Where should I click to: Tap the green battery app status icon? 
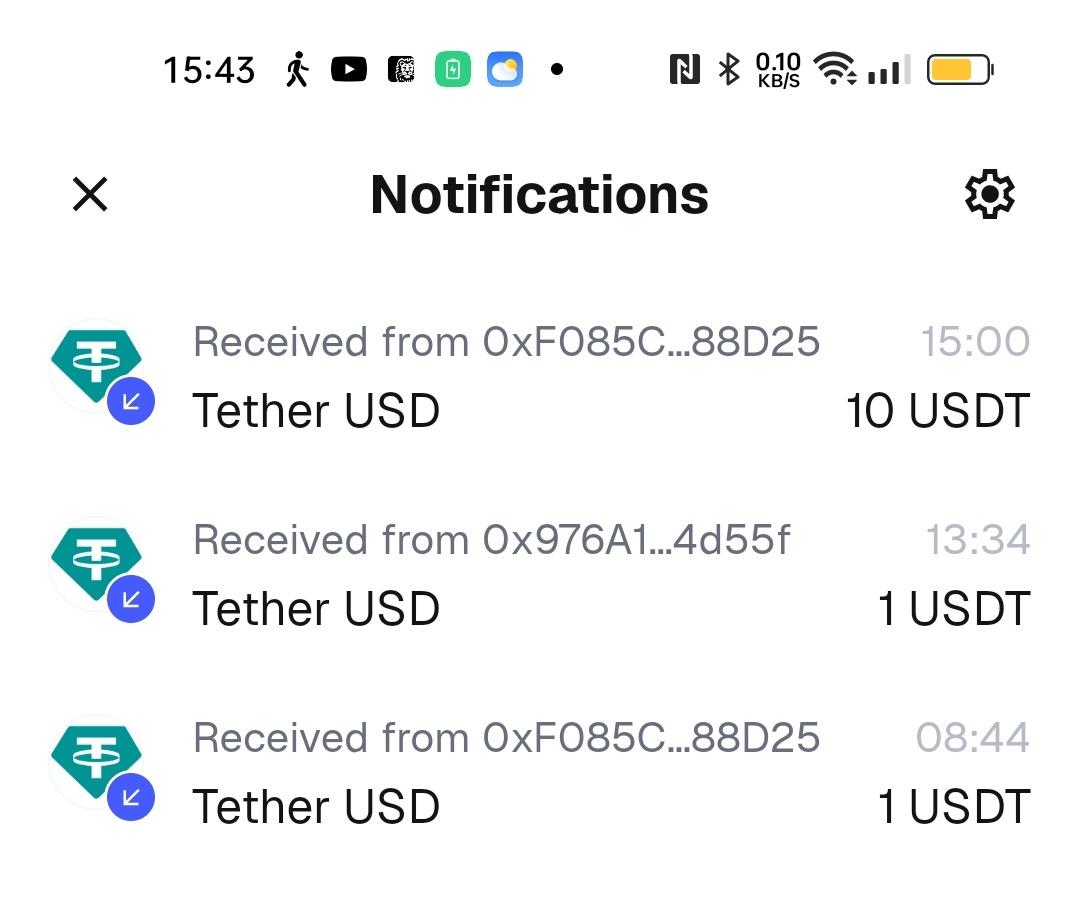453,70
